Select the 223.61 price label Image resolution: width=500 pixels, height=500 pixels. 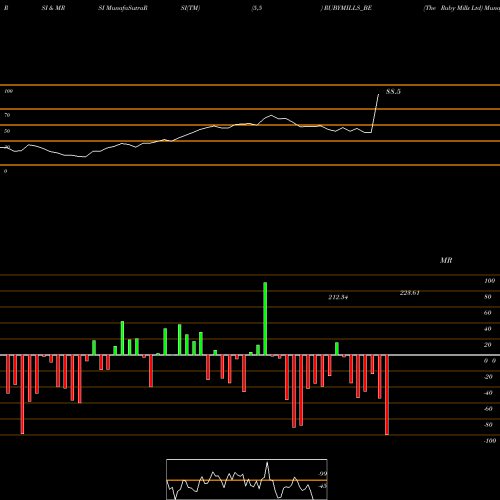click(x=409, y=293)
